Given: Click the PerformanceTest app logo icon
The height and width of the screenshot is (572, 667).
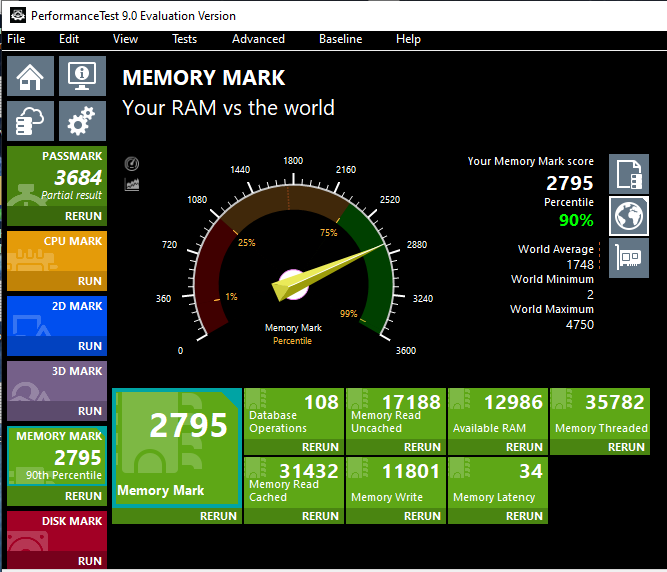Looking at the screenshot, I should click(17, 15).
